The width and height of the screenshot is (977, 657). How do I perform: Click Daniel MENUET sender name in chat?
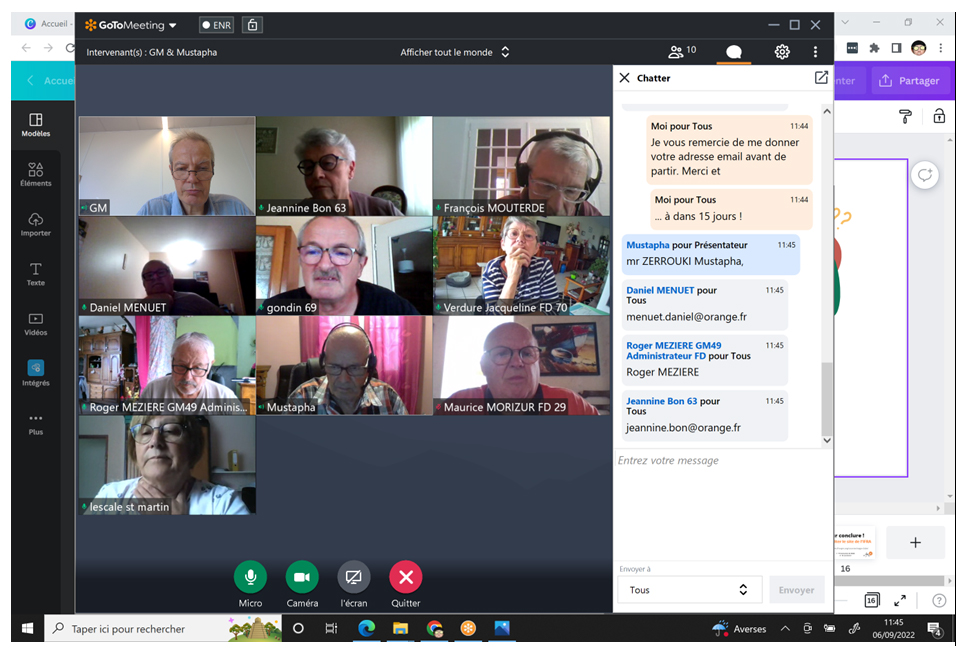[x=660, y=290]
